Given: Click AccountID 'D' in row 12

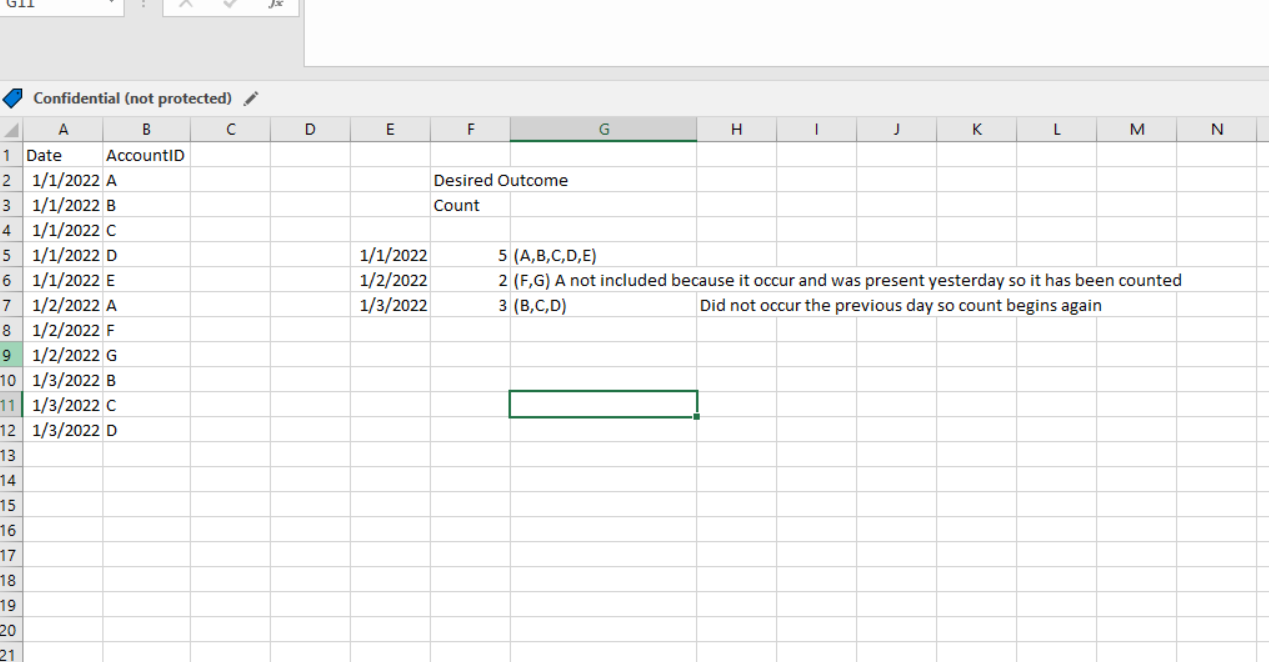Looking at the screenshot, I should point(146,430).
